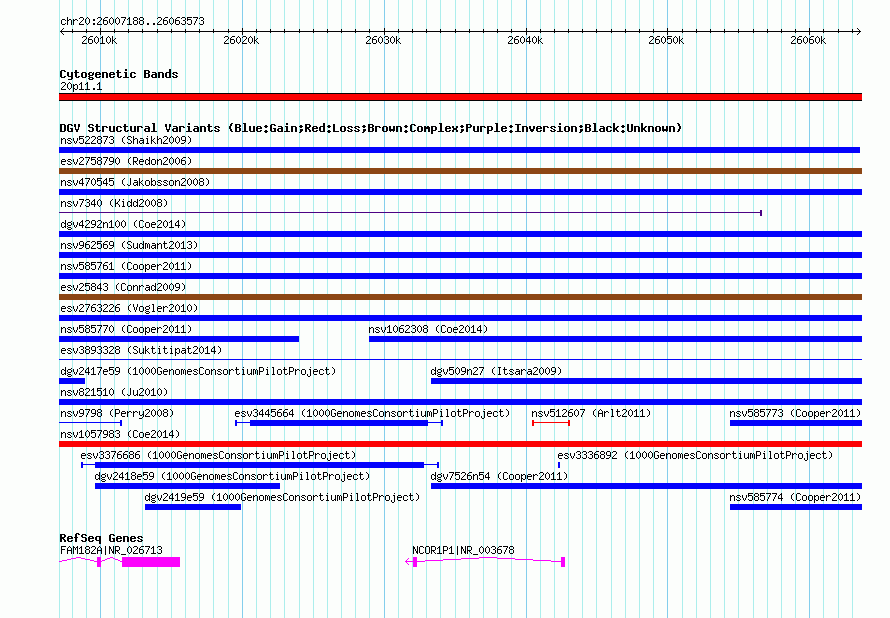Open the NCOR1P1|NR_003678 gene label
This screenshot has height=618, width=890.
pyautogui.click(x=463, y=550)
